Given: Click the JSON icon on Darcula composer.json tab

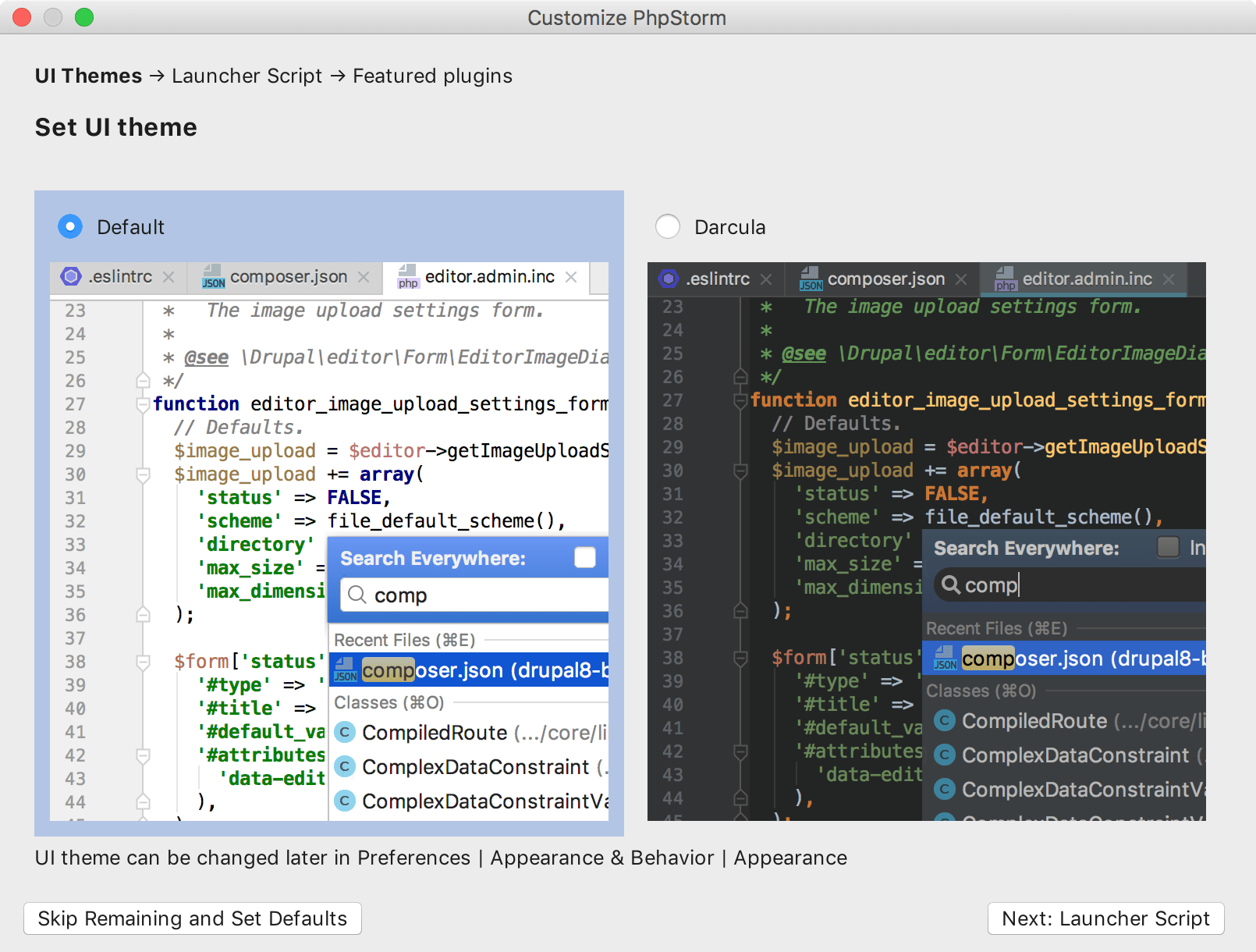Looking at the screenshot, I should pos(811,279).
